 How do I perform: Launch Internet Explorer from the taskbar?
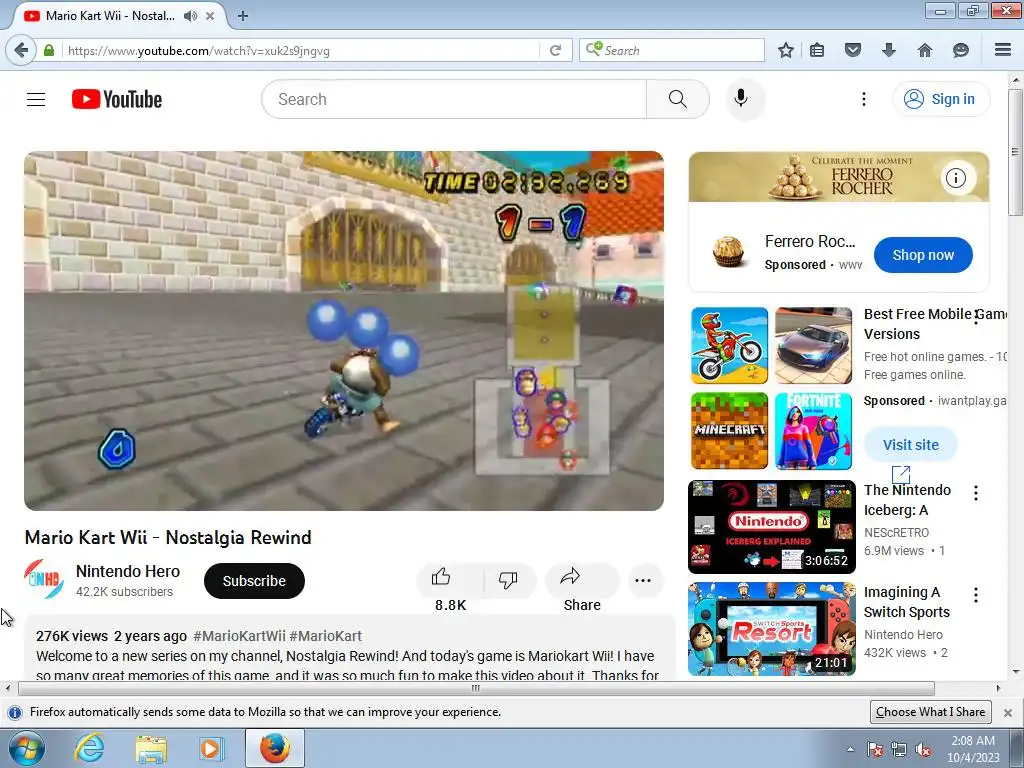[x=89, y=748]
